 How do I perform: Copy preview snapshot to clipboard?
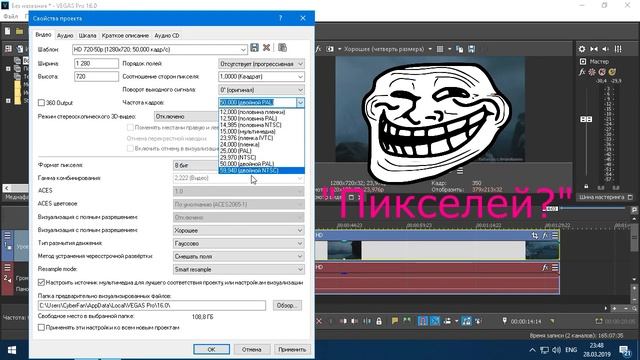click(x=460, y=49)
